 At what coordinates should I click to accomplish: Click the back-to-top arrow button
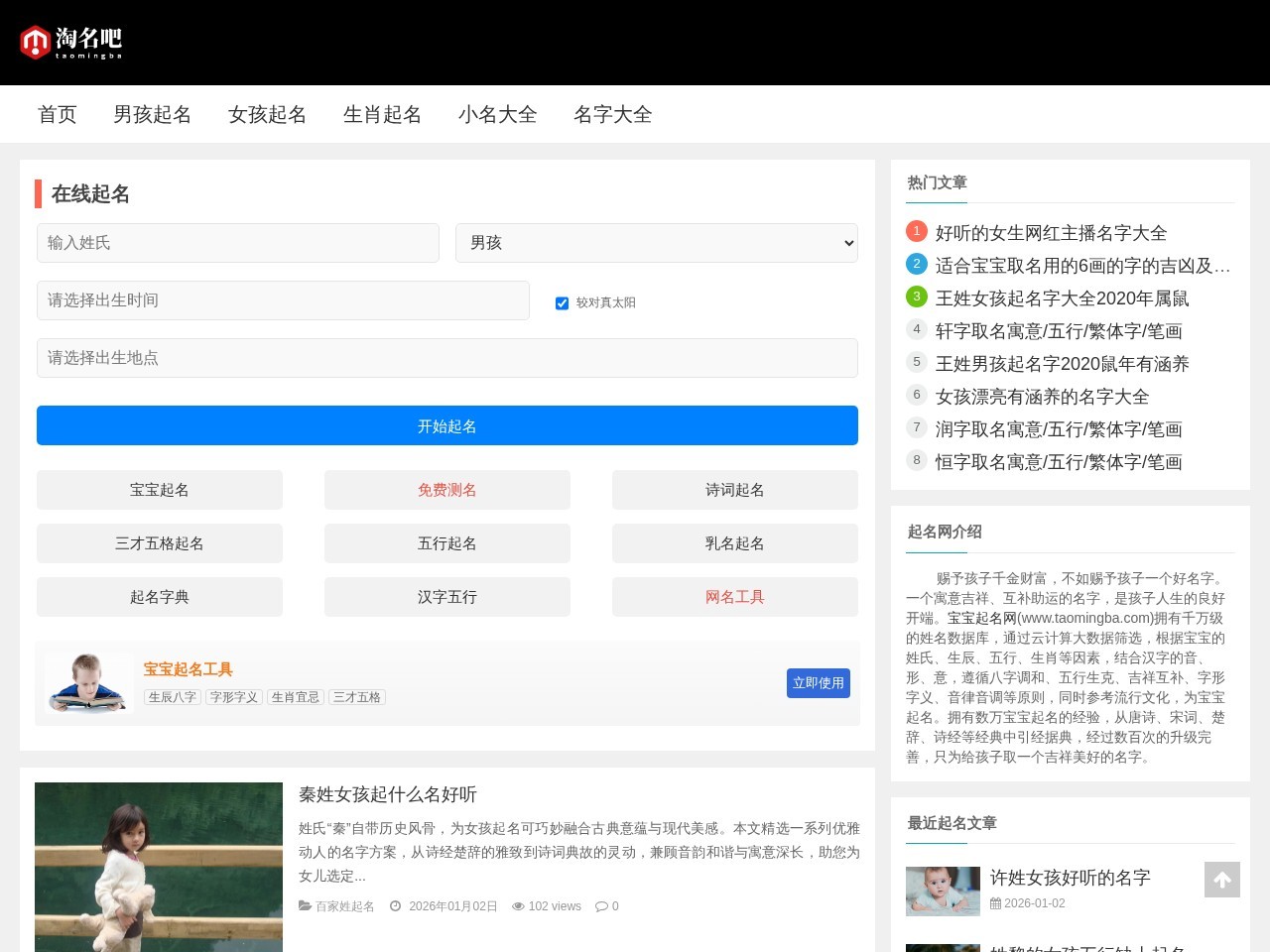pyautogui.click(x=1219, y=879)
